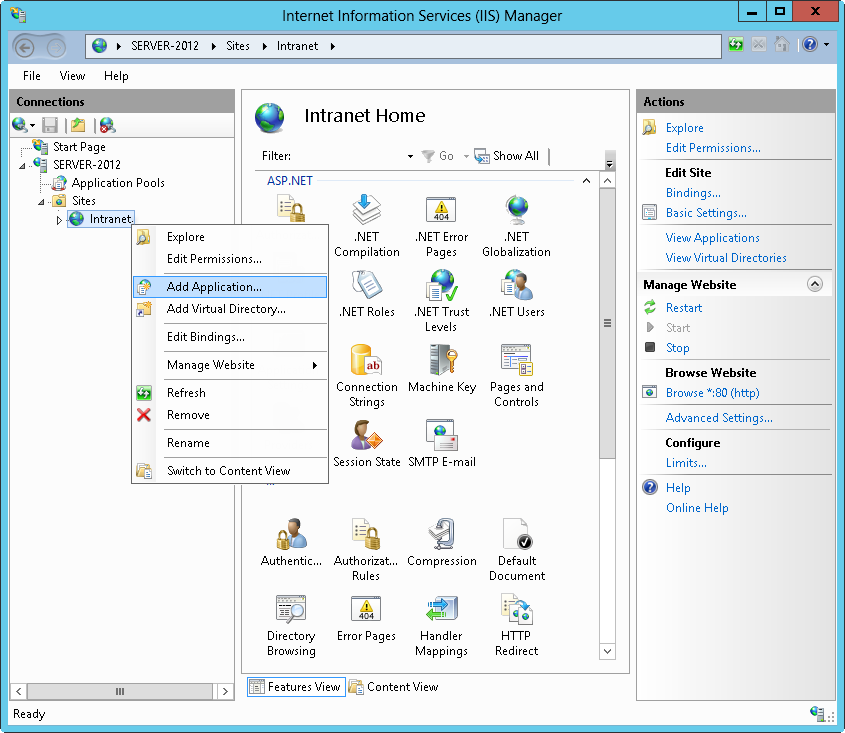Image resolution: width=845 pixels, height=733 pixels.
Task: Open the Pages and Controls feature
Action: coord(516,376)
